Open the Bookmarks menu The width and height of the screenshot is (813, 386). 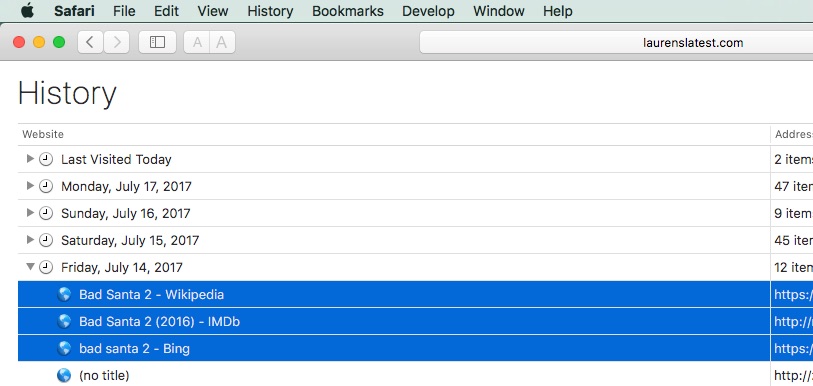tap(348, 11)
